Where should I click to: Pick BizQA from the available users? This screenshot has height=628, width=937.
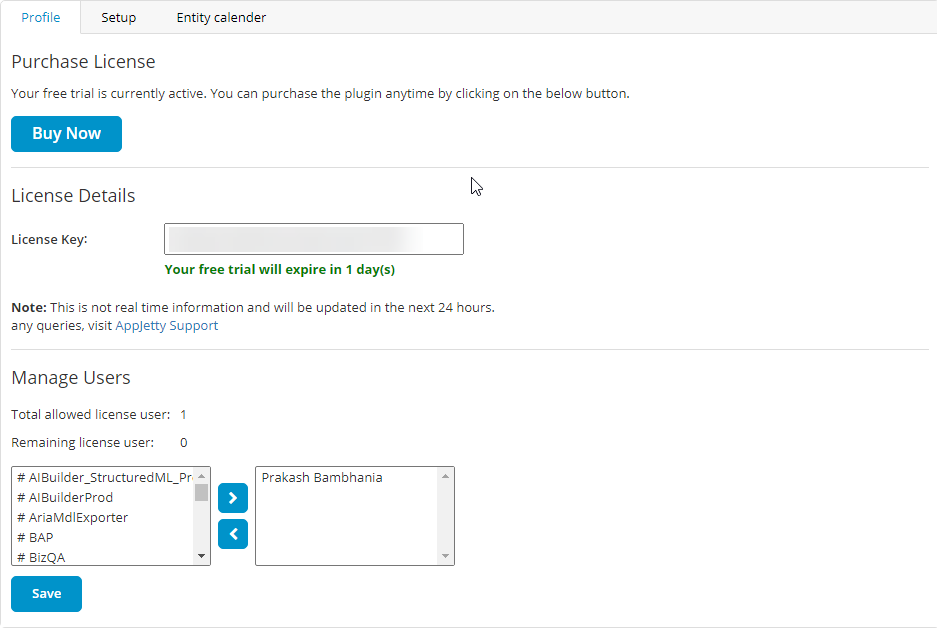click(46, 556)
